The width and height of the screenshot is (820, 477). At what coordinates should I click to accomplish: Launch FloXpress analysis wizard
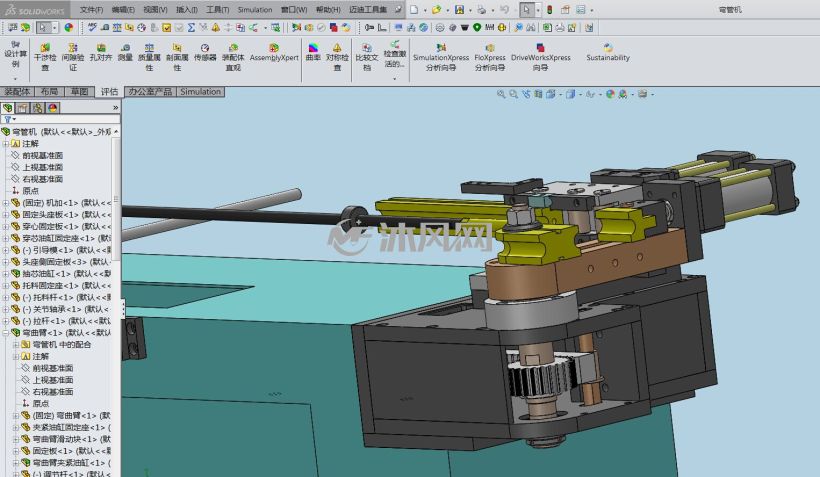tap(490, 57)
